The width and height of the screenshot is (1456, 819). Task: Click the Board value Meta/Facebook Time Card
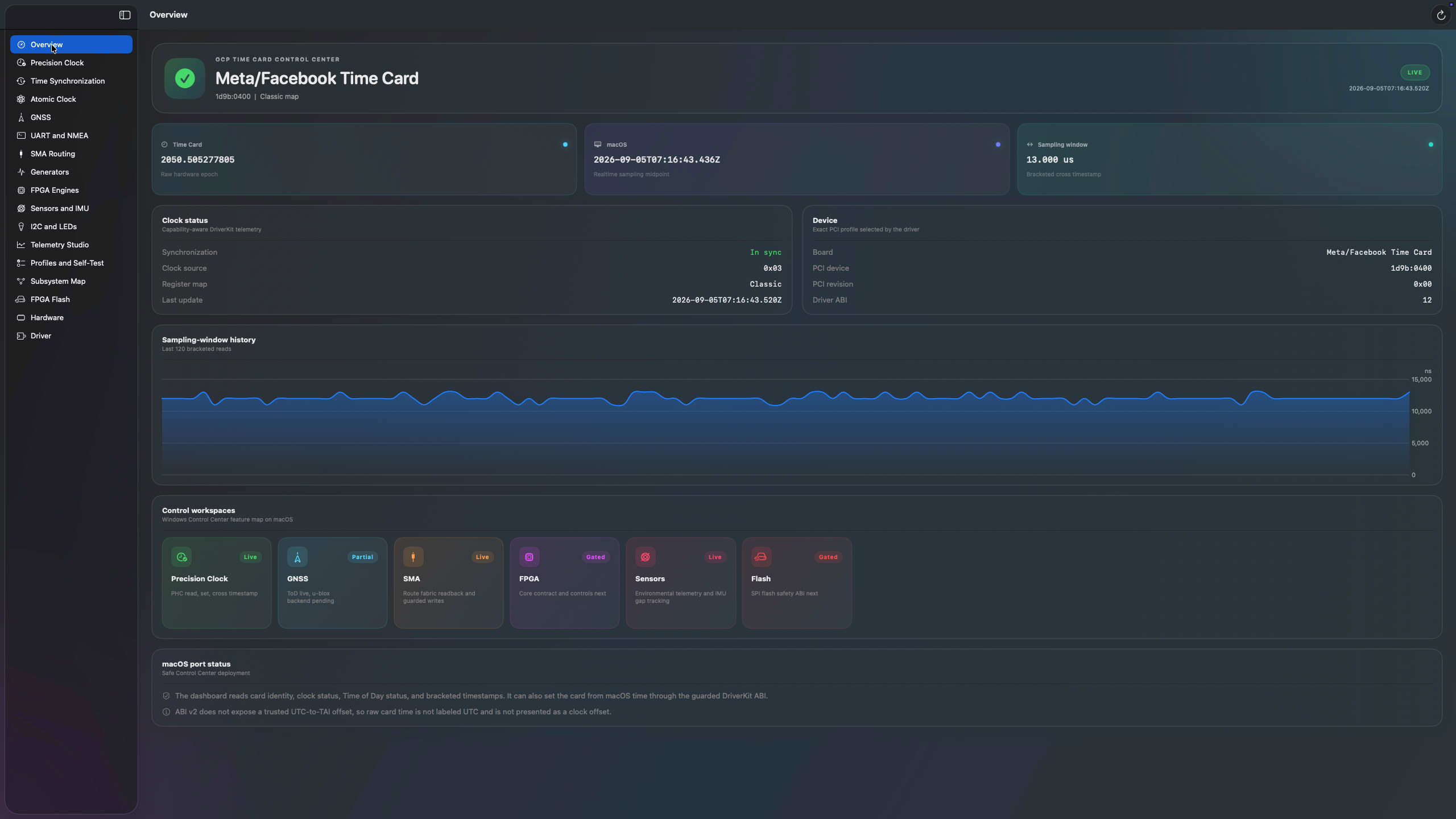[1379, 252]
